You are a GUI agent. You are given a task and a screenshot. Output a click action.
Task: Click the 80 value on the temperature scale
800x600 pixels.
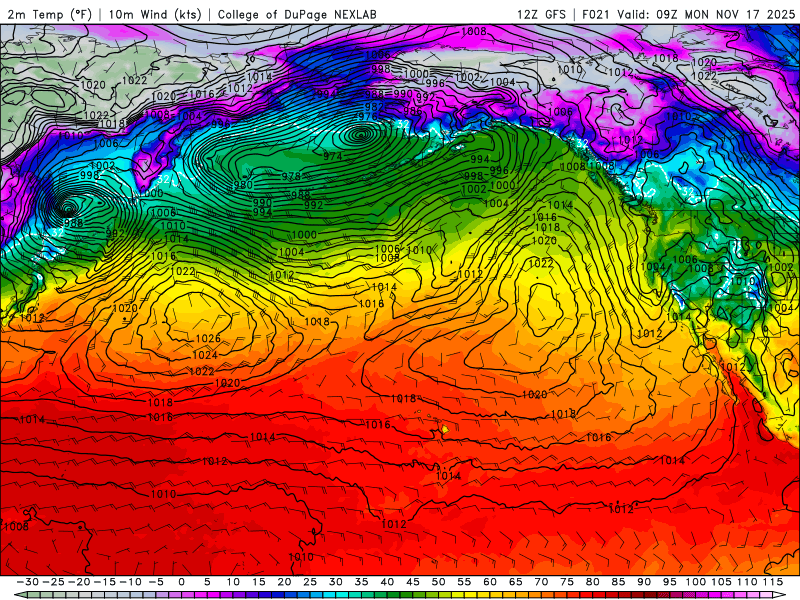pyautogui.click(x=592, y=582)
